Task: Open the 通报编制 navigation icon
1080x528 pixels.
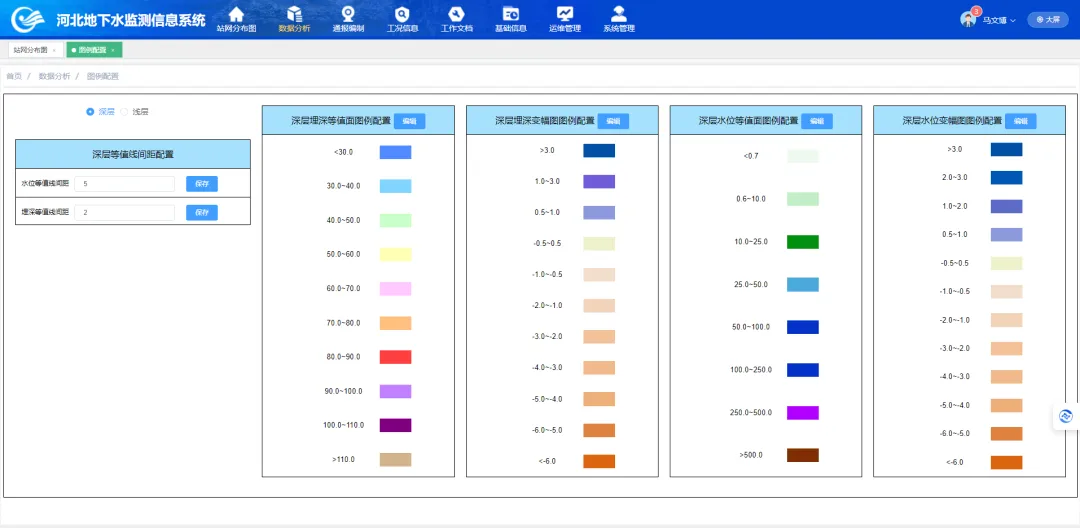Action: pos(348,14)
